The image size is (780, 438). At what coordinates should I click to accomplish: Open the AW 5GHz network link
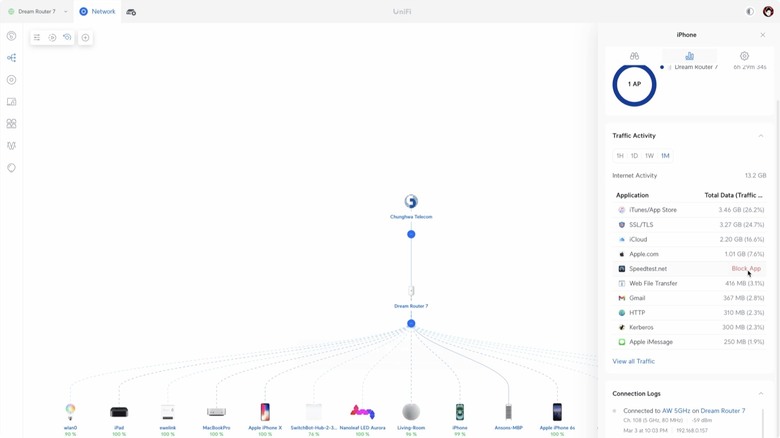coord(676,411)
